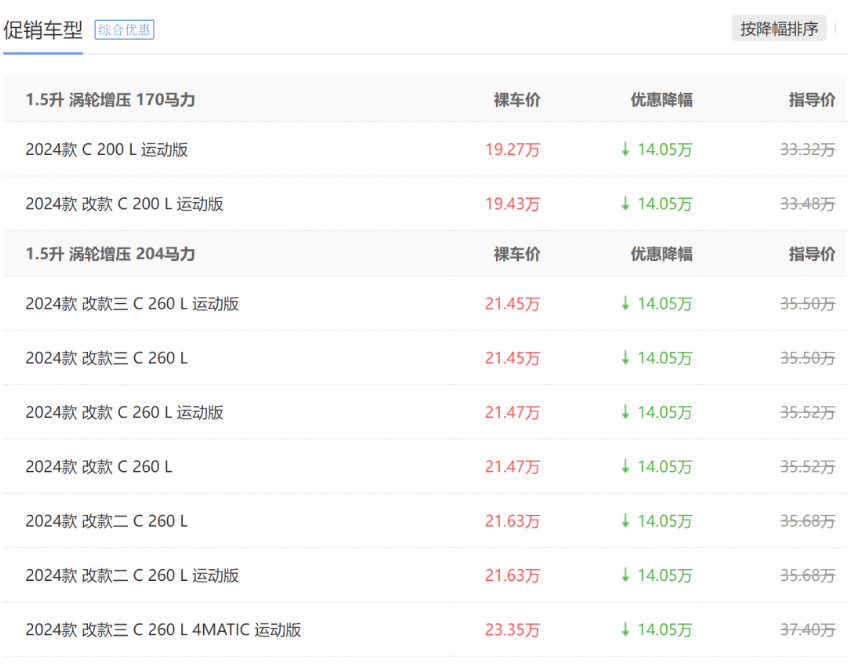
Task: Select 2024款 改款三 C 260 L 运动版
Action: pos(132,304)
